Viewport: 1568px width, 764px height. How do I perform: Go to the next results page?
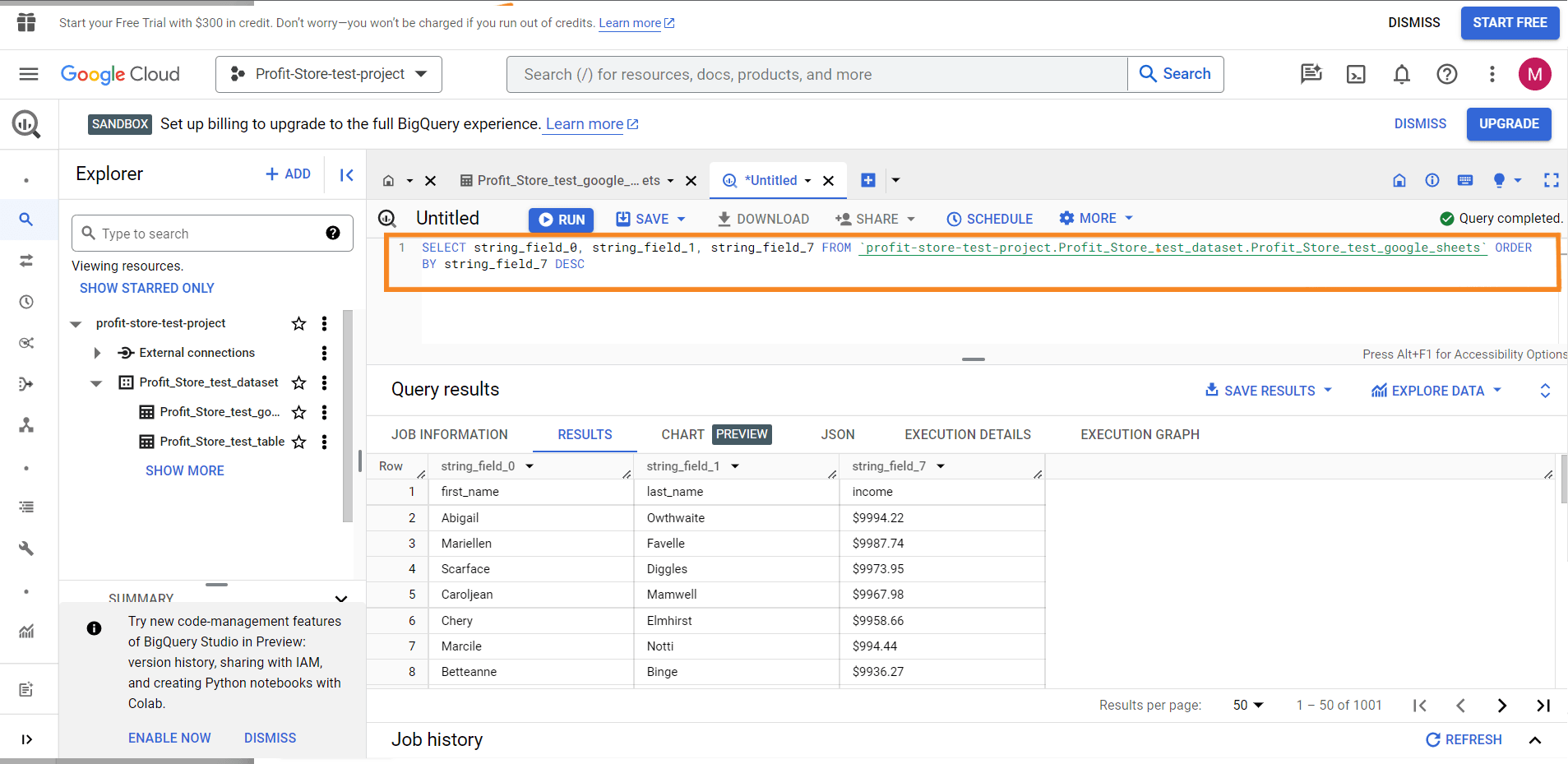pos(1502,706)
